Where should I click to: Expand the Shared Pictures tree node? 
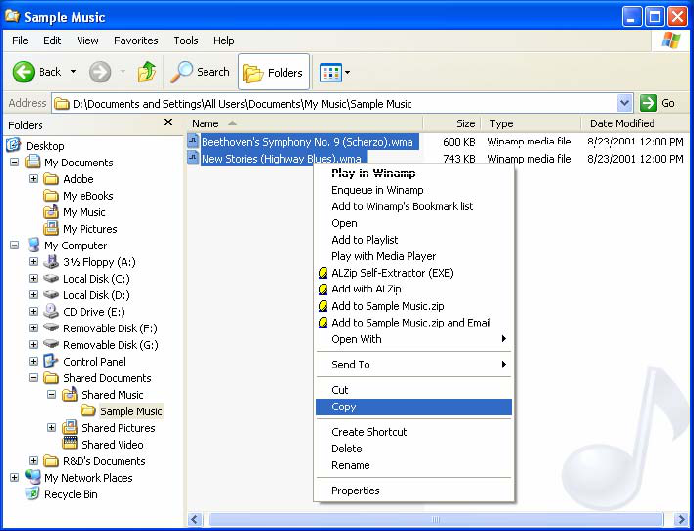click(52, 428)
